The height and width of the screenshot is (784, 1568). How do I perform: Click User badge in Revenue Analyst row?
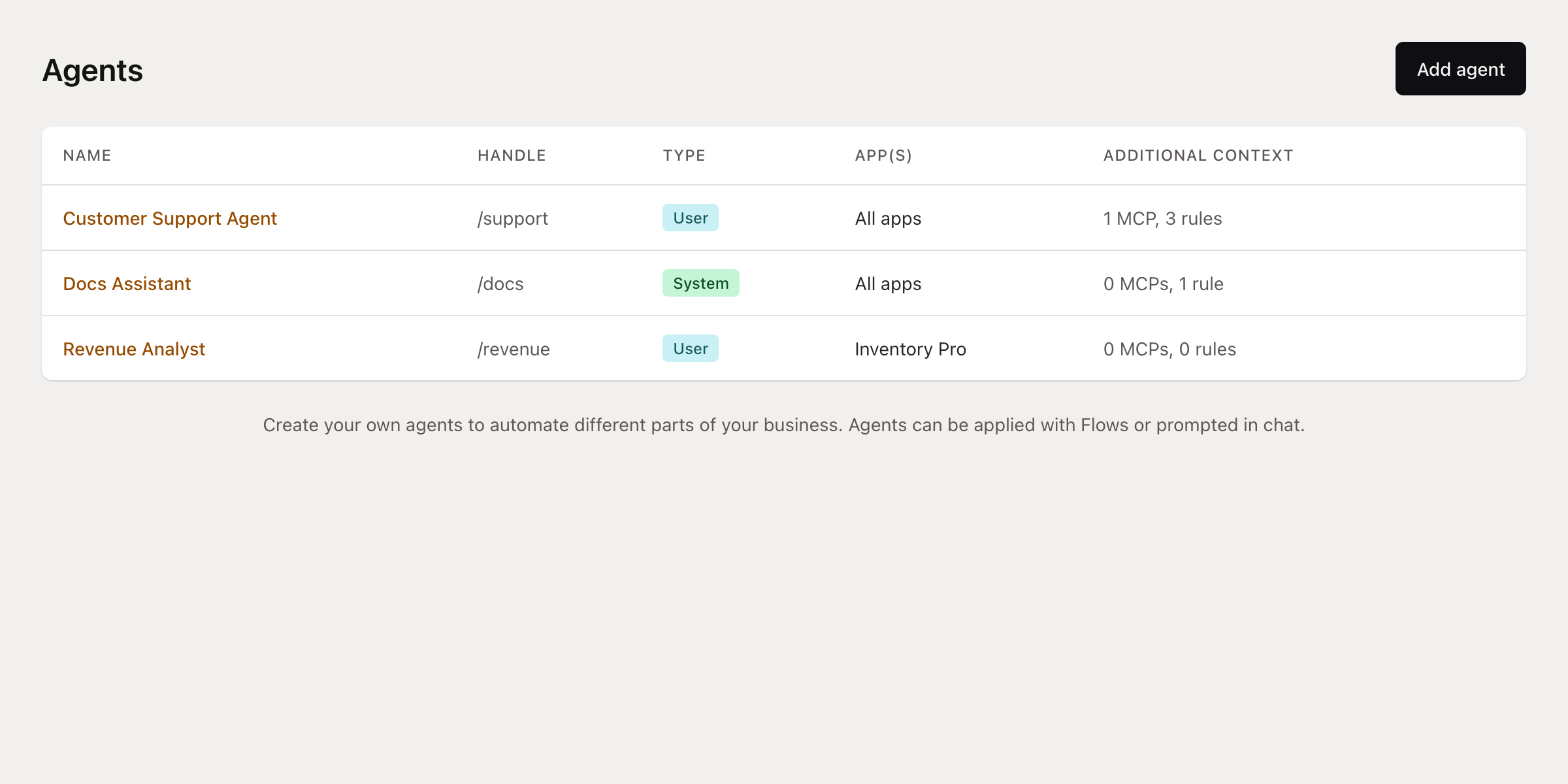click(x=690, y=349)
